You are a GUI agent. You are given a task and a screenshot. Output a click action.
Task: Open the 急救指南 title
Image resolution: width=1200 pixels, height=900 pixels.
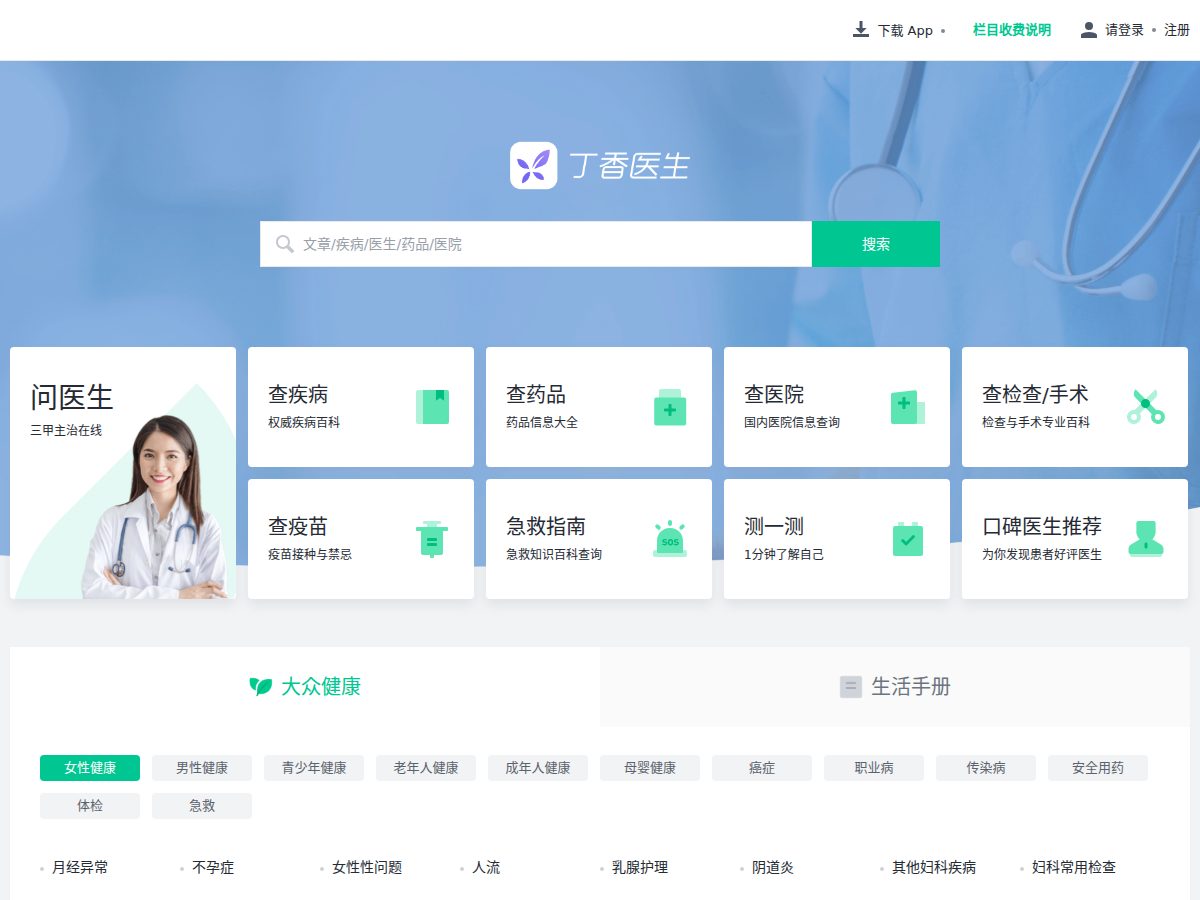point(546,526)
